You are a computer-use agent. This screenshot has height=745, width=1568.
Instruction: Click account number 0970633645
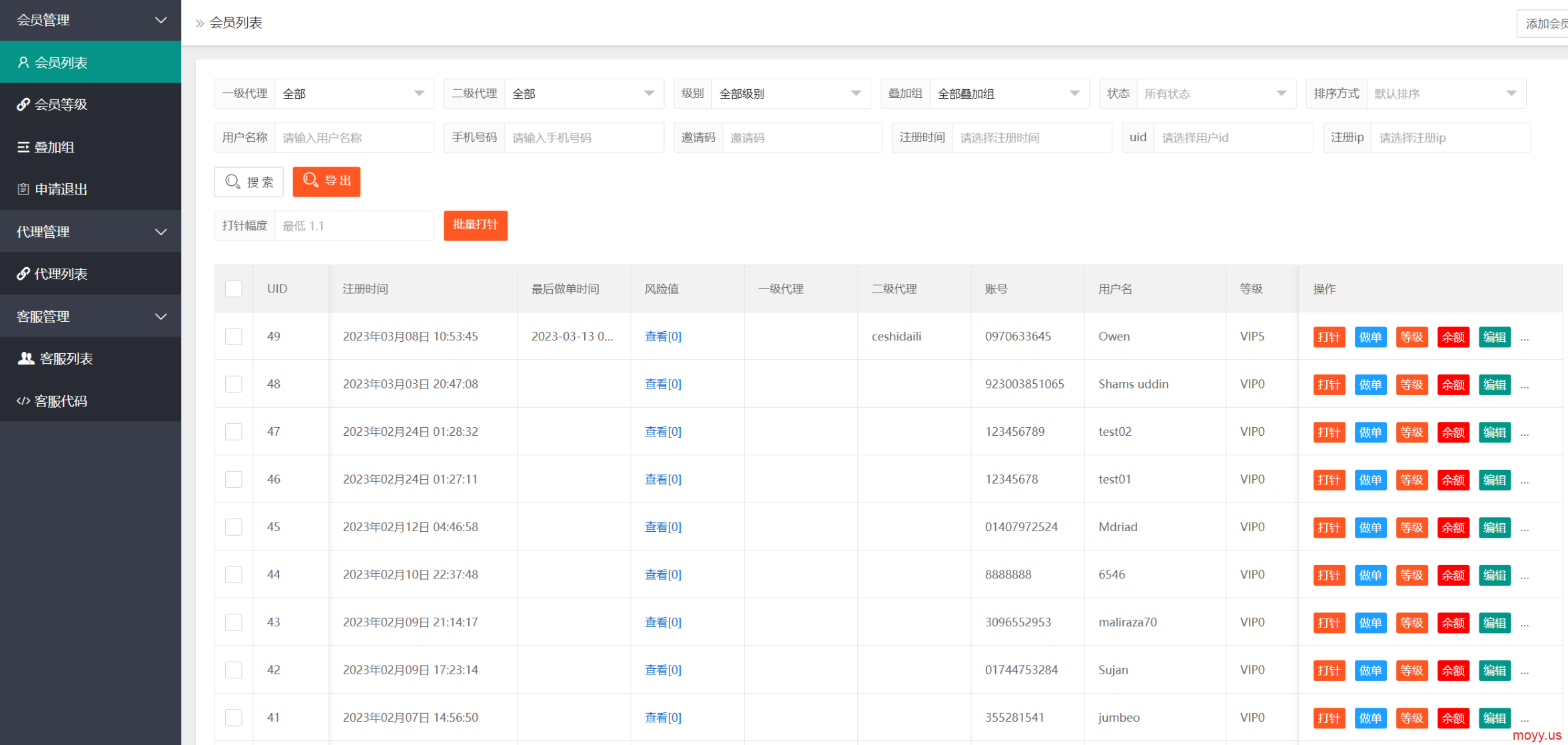[x=1018, y=336]
